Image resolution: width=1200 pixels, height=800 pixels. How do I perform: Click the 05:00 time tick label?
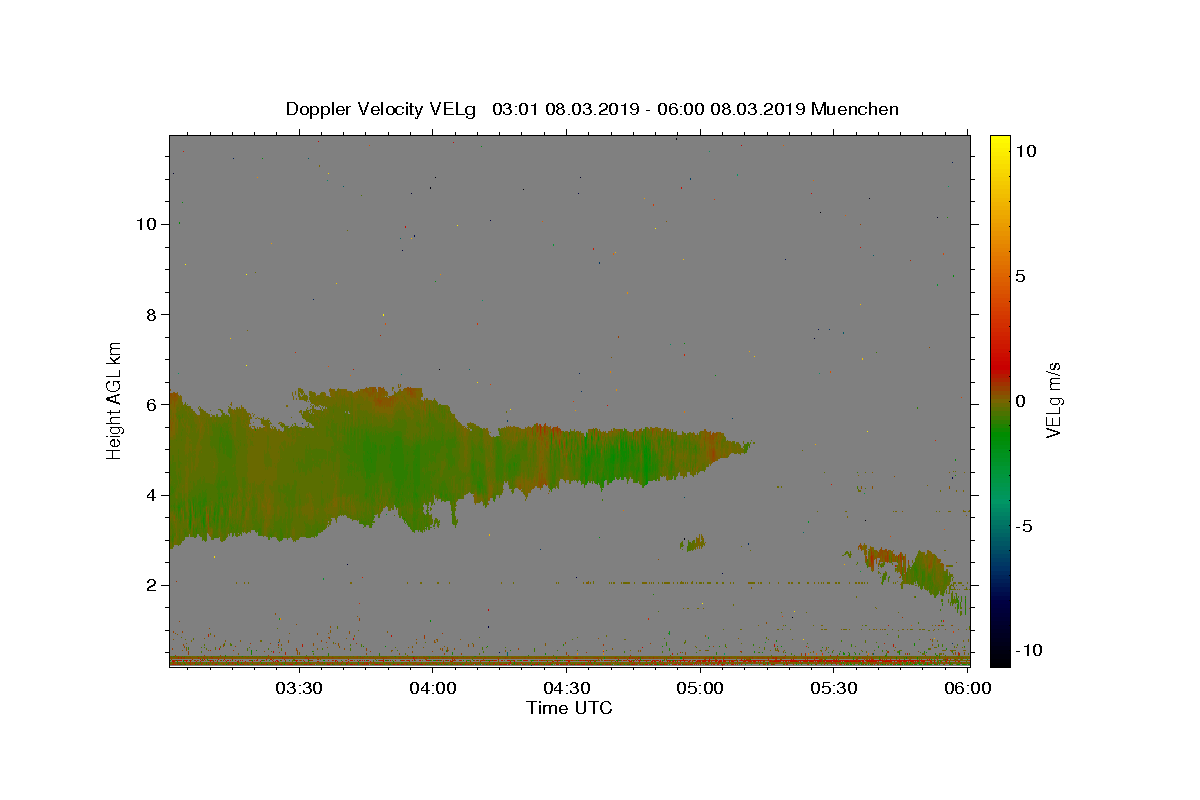pyautogui.click(x=700, y=688)
